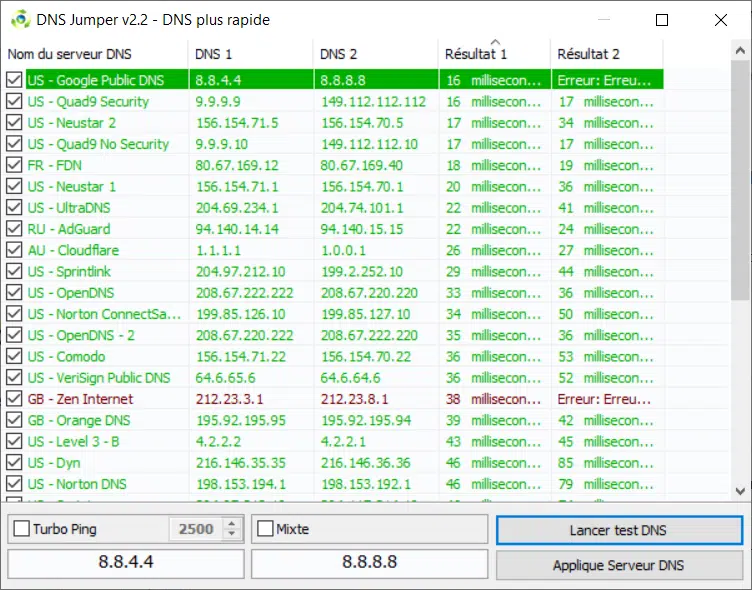Uncheck the GB - Zen Internet checkbox
Viewport: 752px width, 590px height.
(x=14, y=399)
